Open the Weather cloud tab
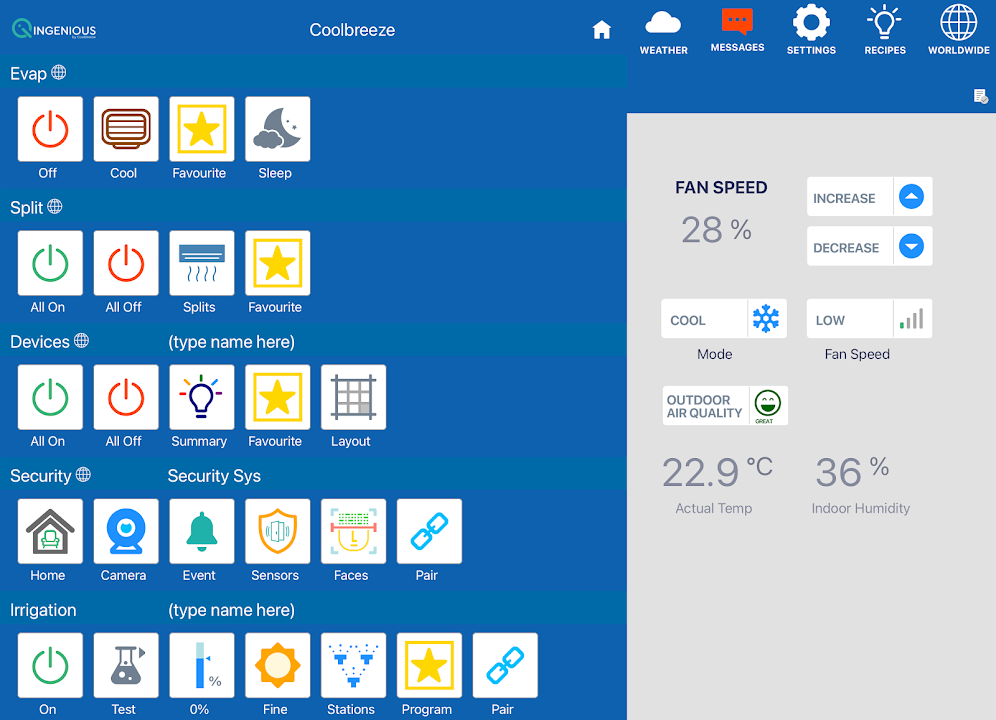The height and width of the screenshot is (720, 996). pos(664,31)
